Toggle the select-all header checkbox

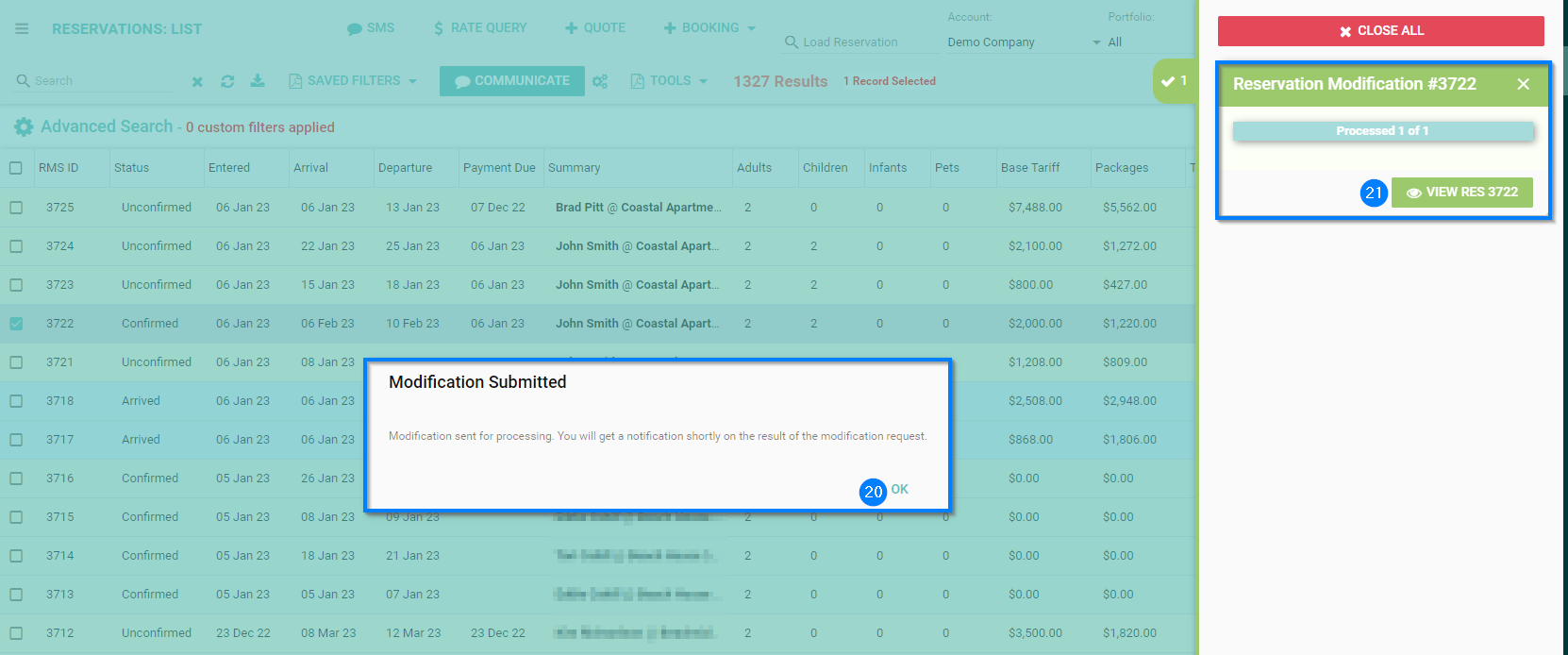pos(16,168)
